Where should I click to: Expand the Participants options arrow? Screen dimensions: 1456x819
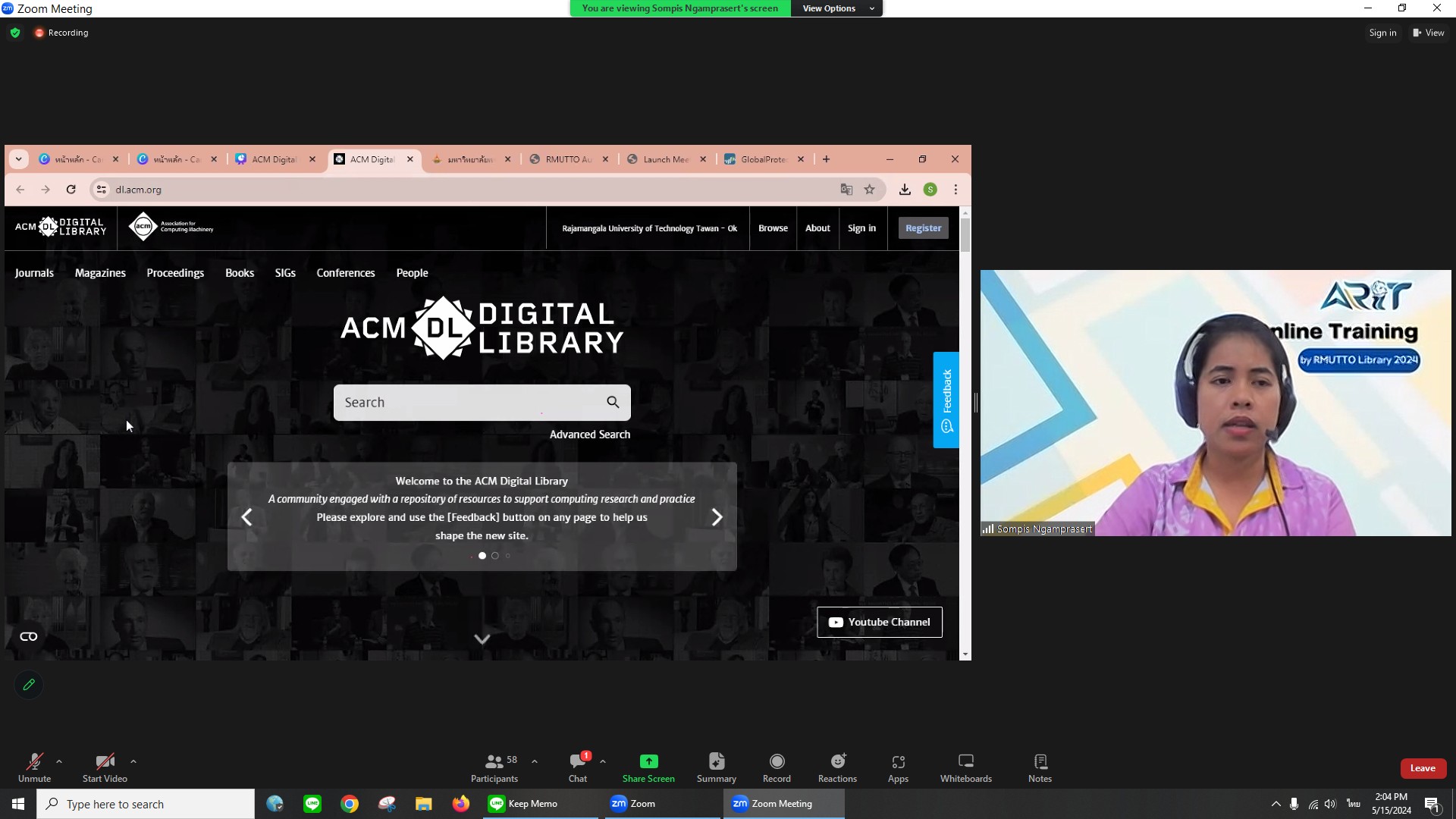click(x=535, y=761)
